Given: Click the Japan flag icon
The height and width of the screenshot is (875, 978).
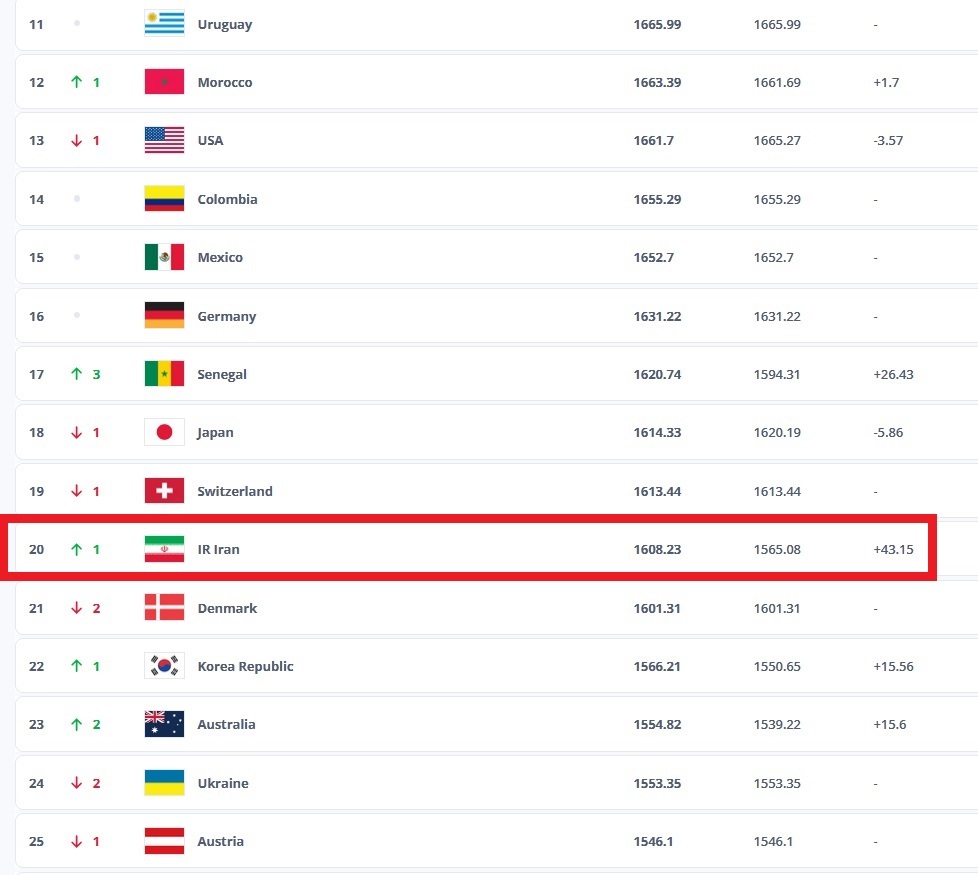Looking at the screenshot, I should coord(164,433).
